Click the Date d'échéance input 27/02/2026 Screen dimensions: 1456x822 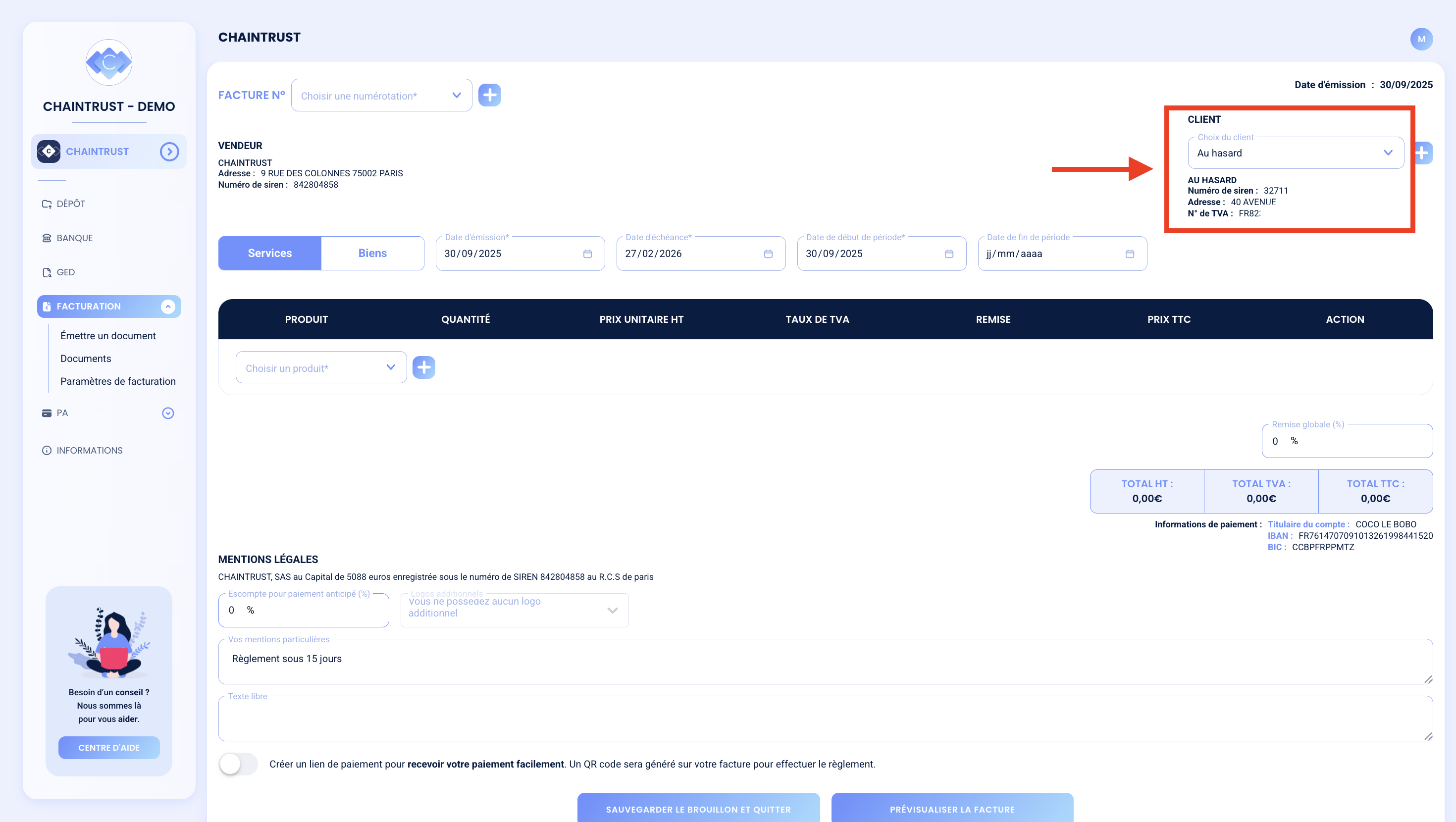pos(701,253)
